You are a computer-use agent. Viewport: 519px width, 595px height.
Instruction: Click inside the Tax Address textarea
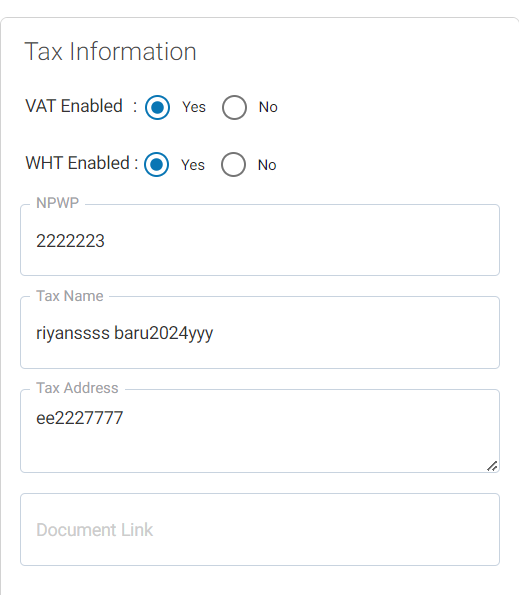(x=260, y=431)
